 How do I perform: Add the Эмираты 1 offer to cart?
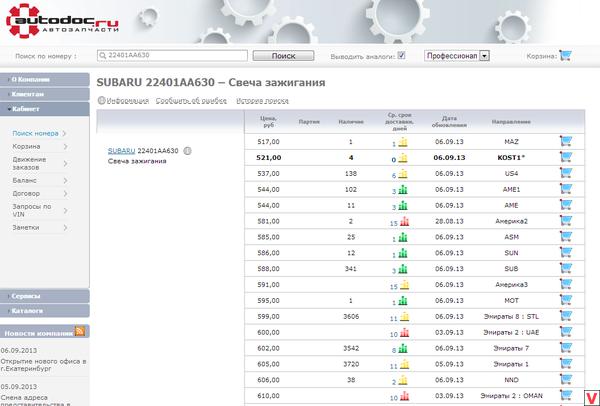566,364
